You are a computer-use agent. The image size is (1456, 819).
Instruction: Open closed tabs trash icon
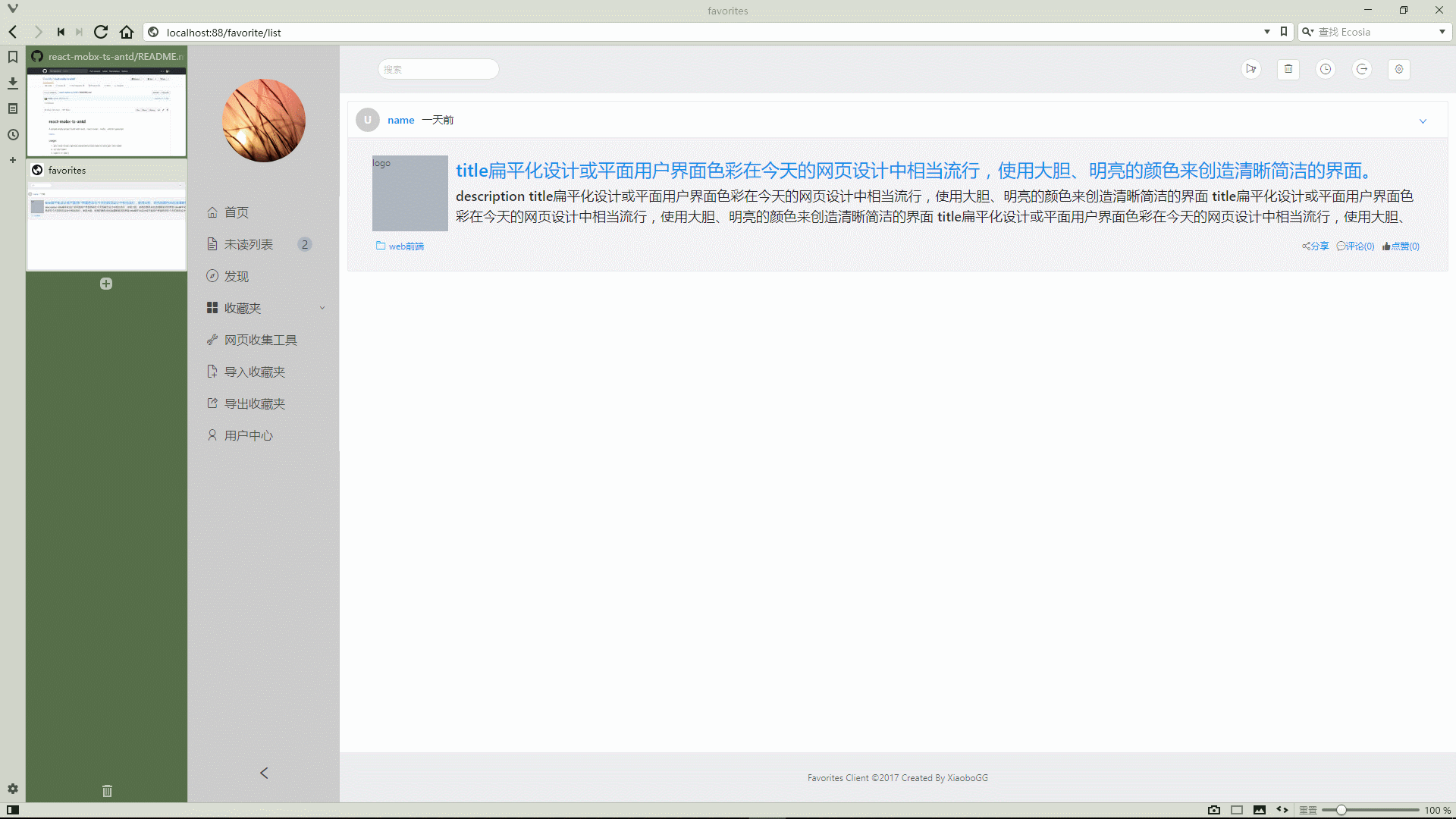coord(107,791)
